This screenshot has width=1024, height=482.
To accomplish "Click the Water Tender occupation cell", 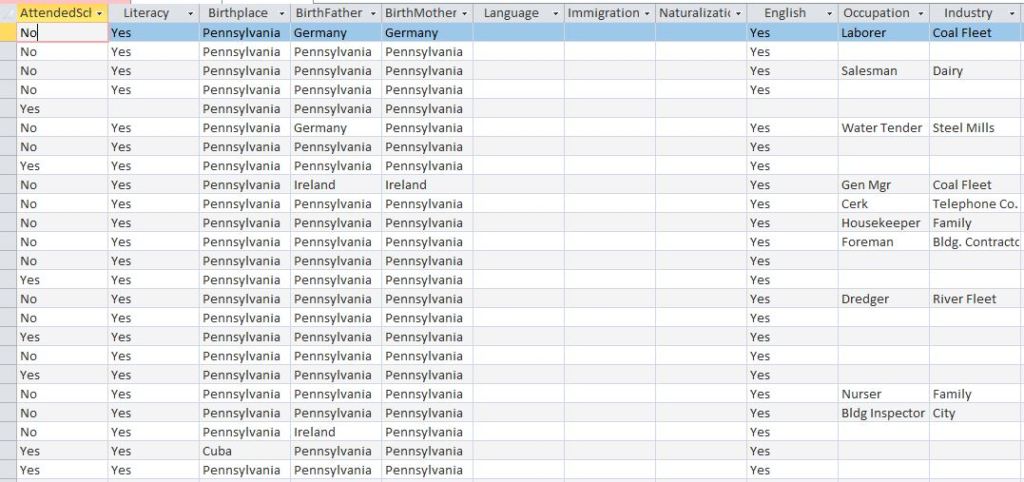I will pos(881,128).
